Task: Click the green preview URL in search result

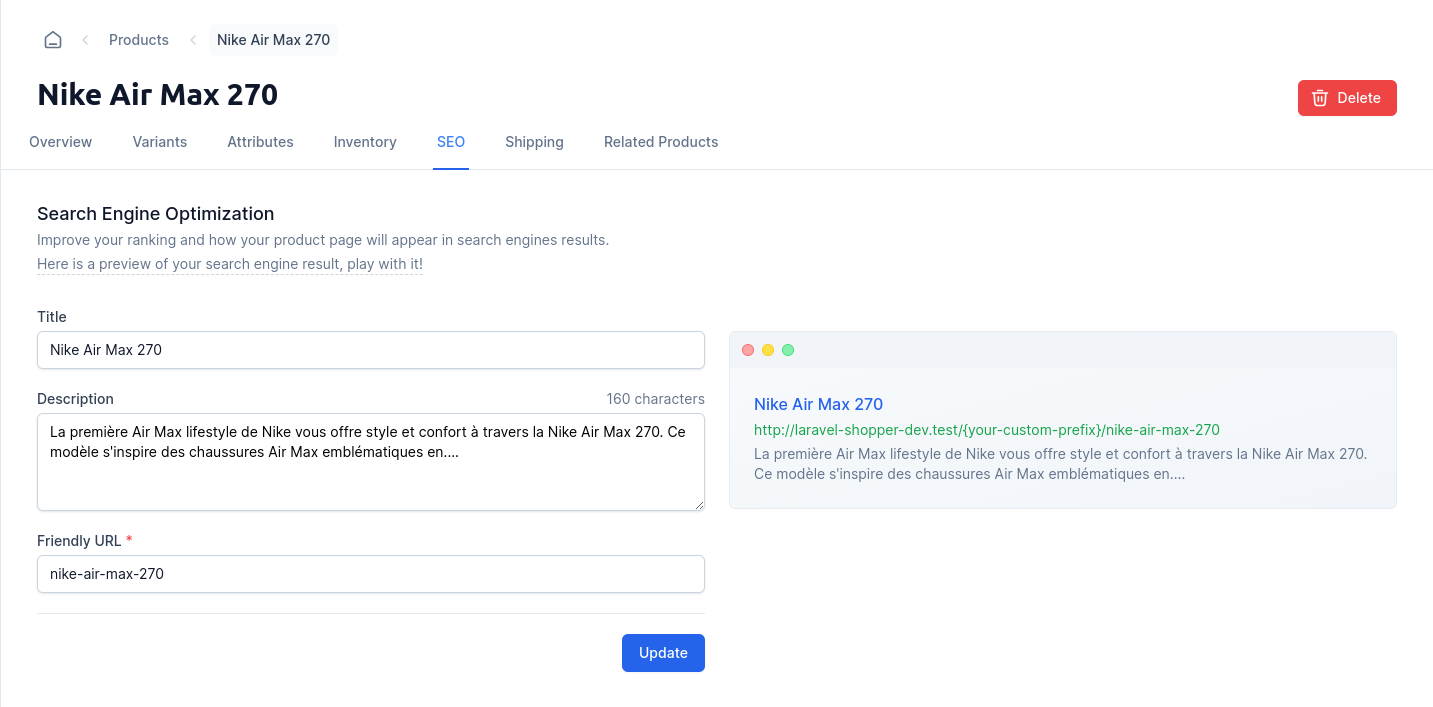Action: tap(986, 430)
